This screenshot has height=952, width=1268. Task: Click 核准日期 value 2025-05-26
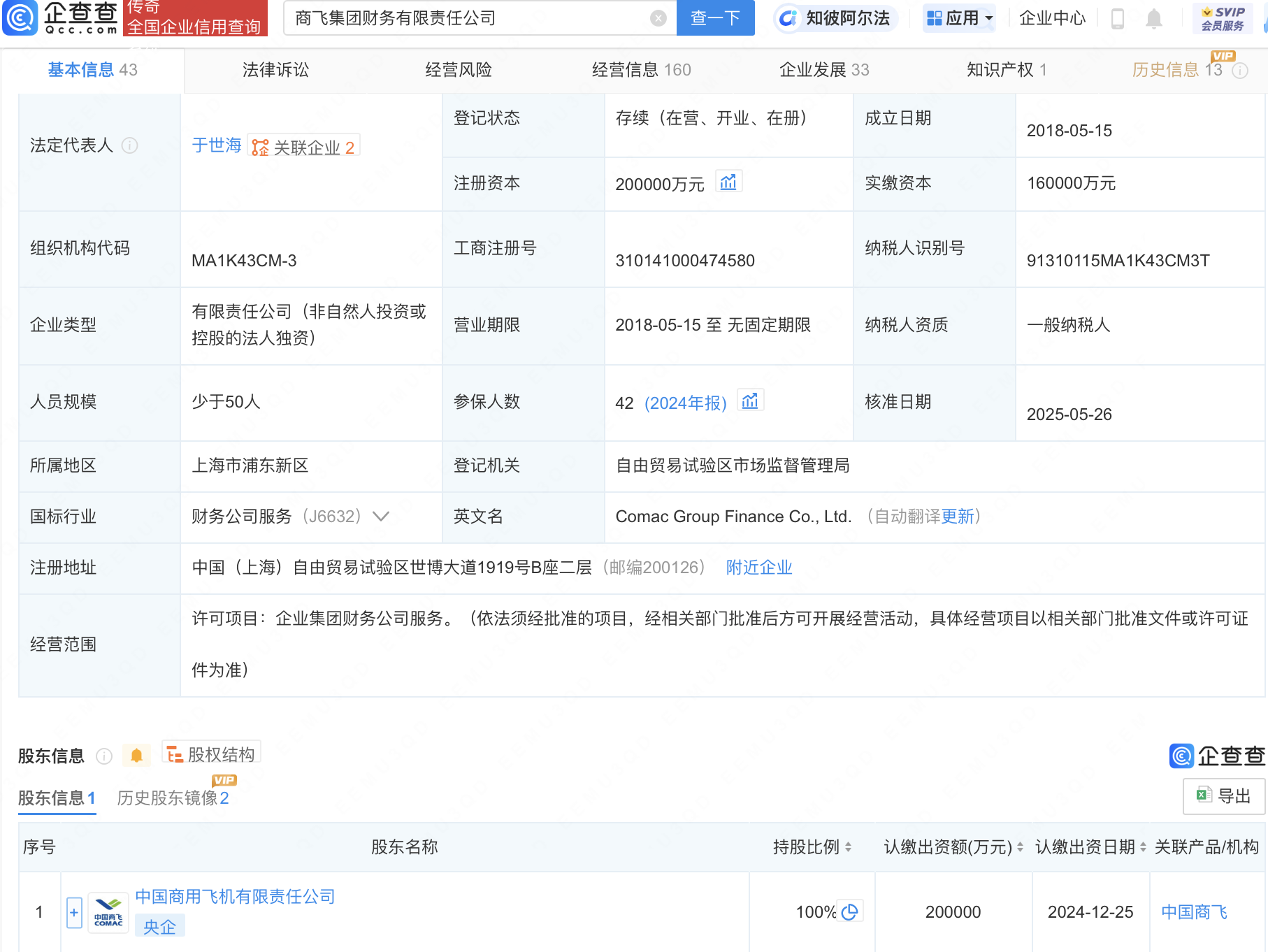[1069, 414]
